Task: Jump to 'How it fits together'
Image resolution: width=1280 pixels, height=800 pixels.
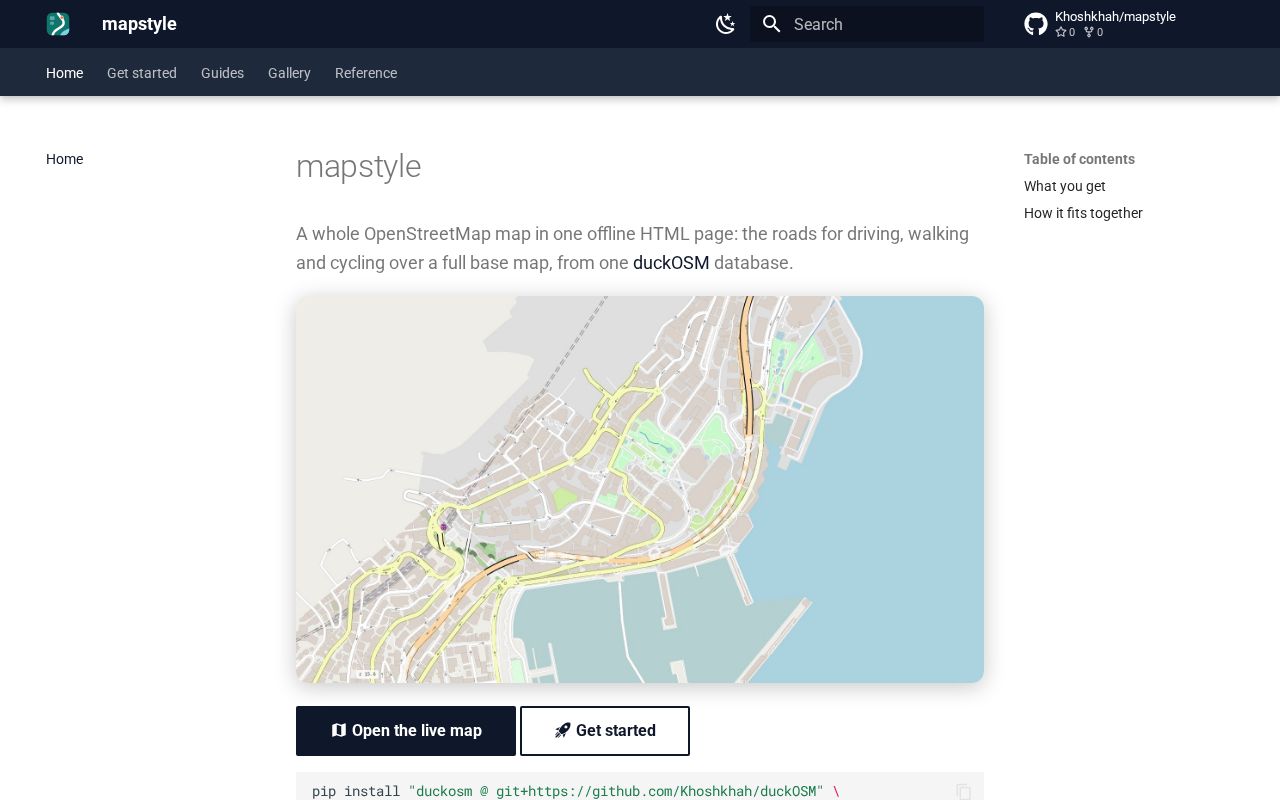Action: point(1083,213)
